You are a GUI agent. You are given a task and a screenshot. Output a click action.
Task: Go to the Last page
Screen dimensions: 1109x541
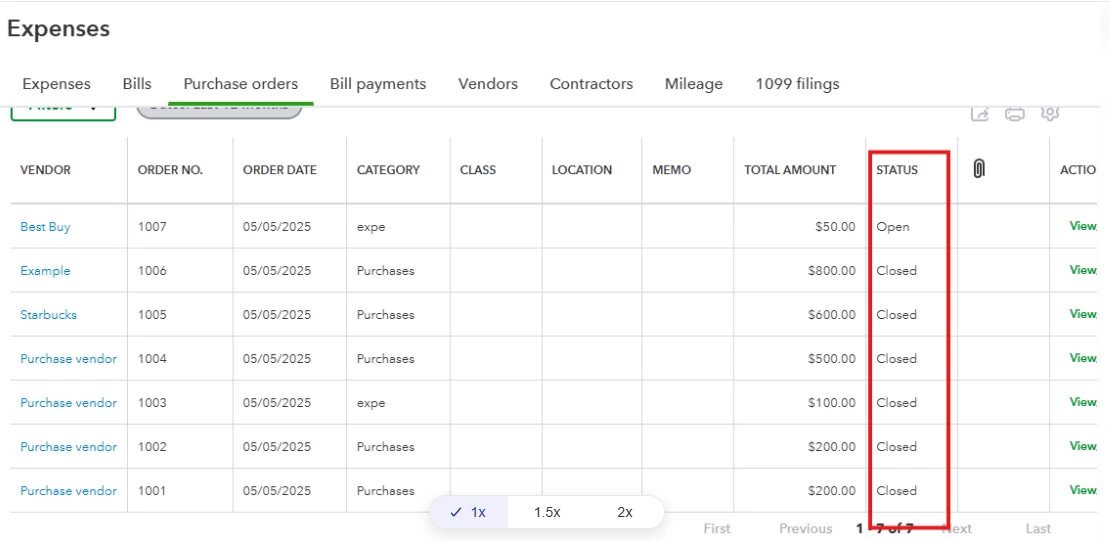1038,528
